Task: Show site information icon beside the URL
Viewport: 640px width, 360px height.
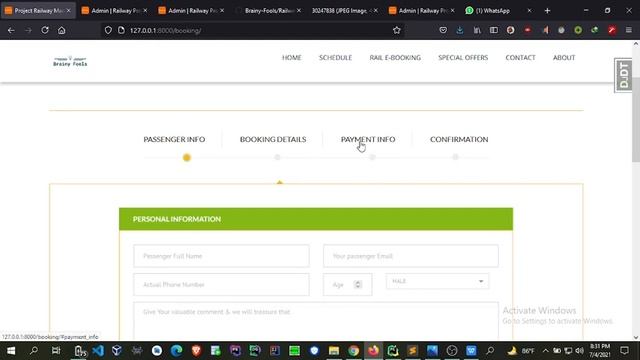Action: coord(121,30)
